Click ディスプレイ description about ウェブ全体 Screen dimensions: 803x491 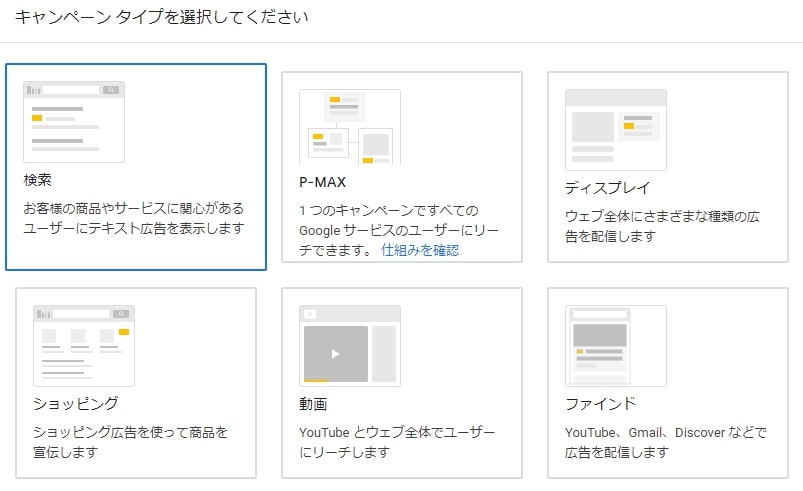(x=662, y=226)
